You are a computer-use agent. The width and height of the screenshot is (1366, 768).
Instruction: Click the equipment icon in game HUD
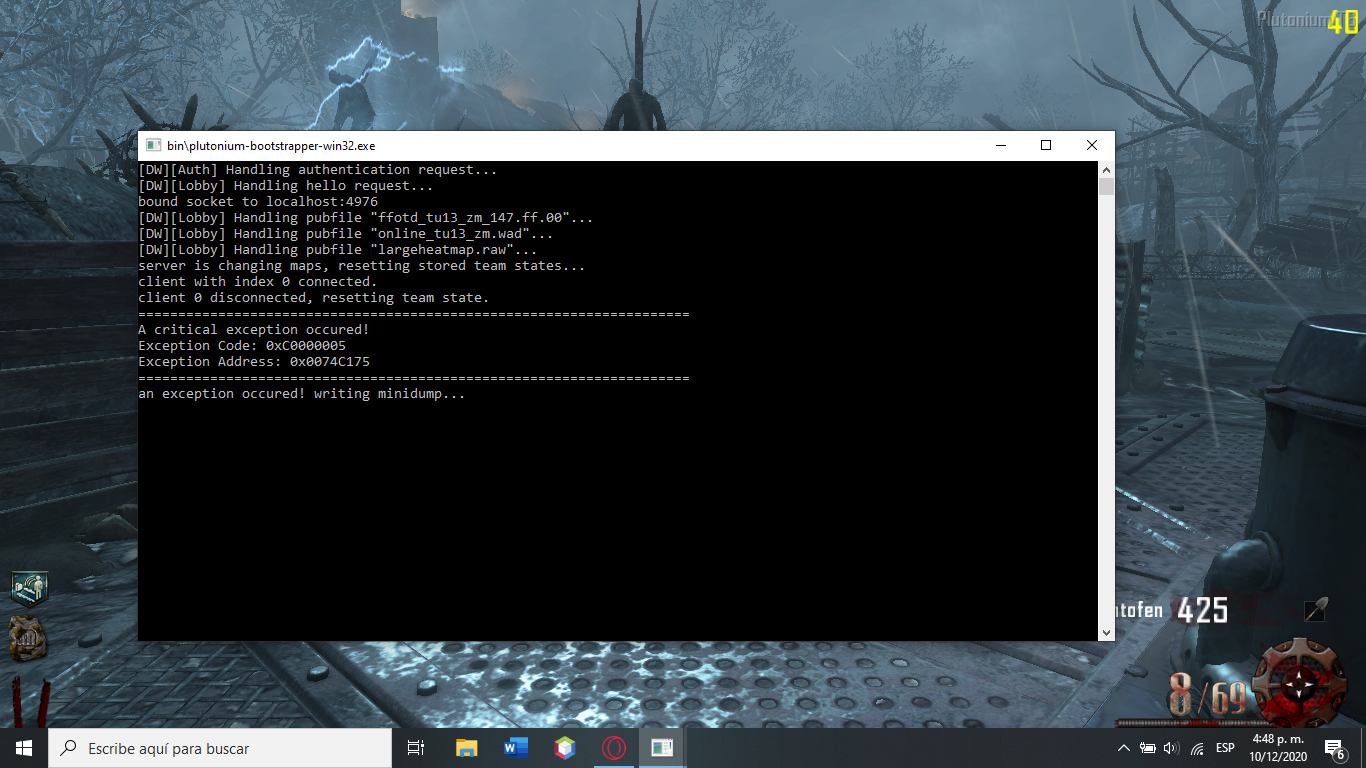[29, 637]
